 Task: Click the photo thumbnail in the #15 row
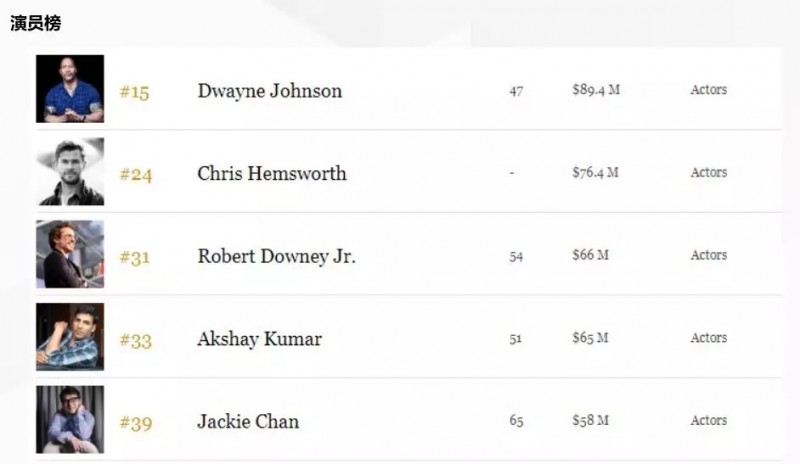pyautogui.click(x=70, y=90)
